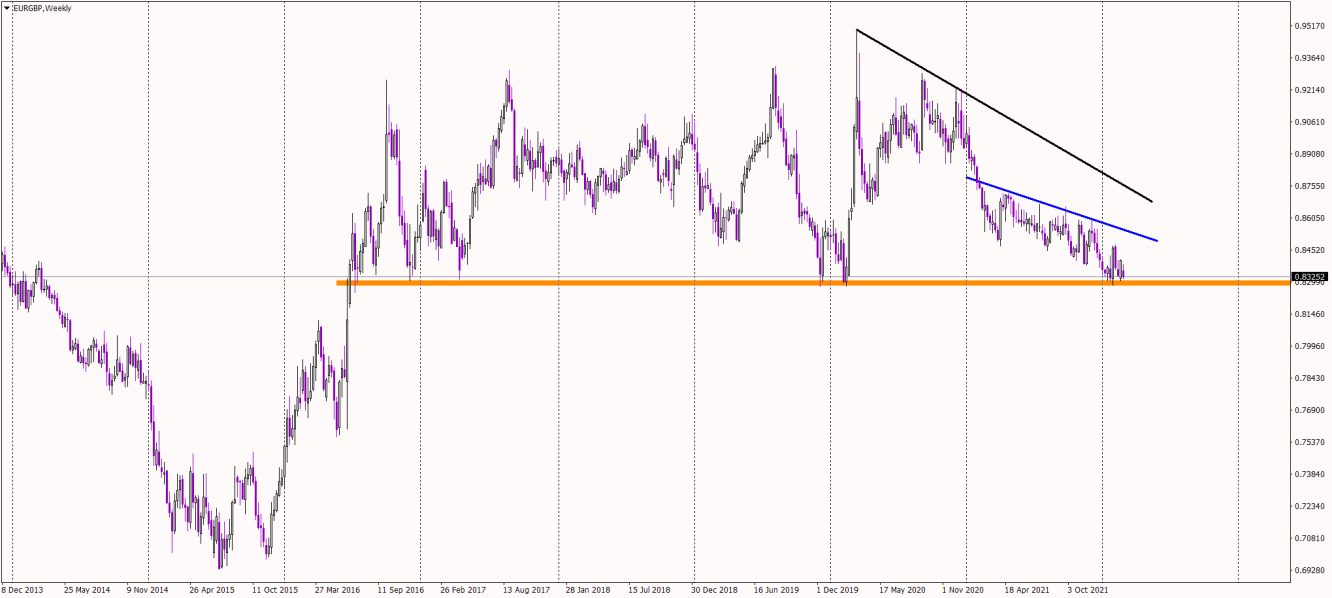This screenshot has height=598, width=1332.
Task: Click the 0.87550 price axis label
Action: pyautogui.click(x=1309, y=186)
